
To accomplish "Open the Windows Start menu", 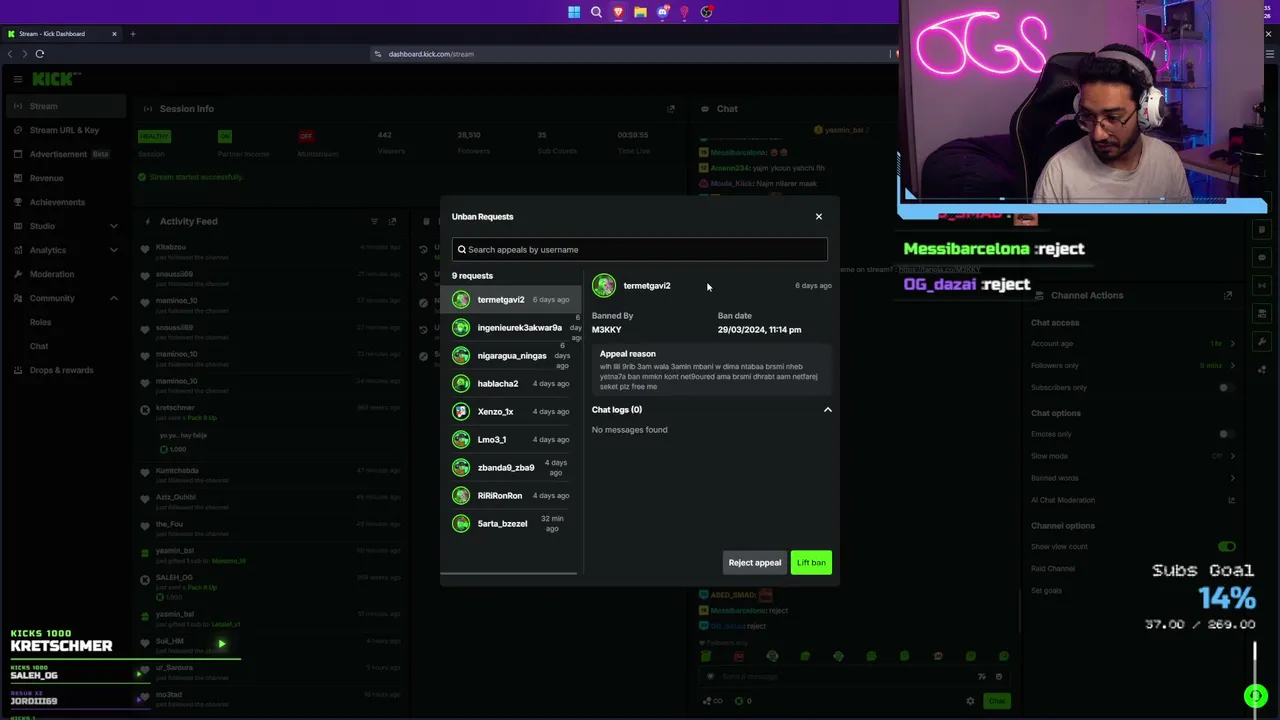I will pos(574,12).
